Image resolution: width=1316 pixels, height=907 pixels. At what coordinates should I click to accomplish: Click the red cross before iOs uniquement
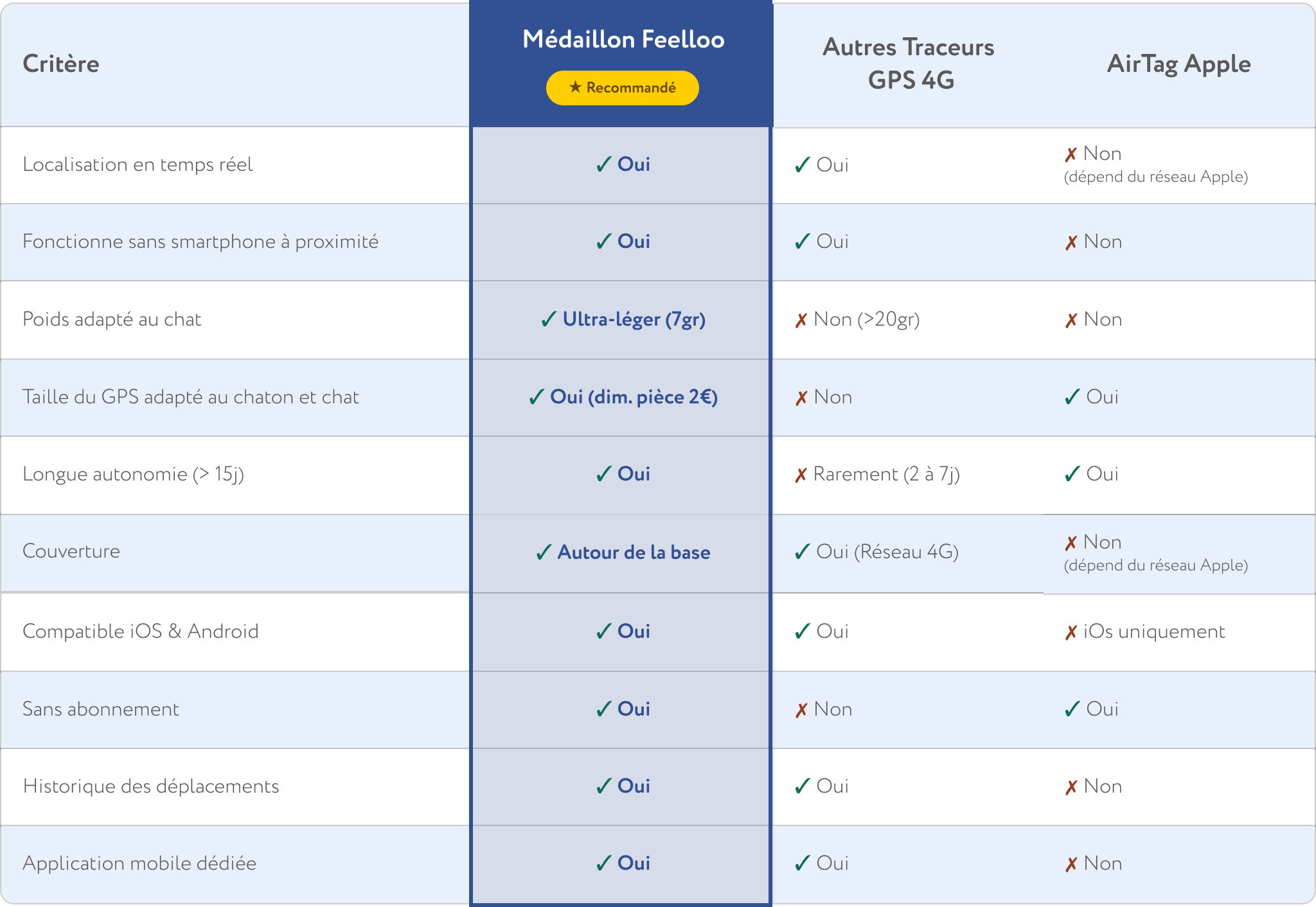pyautogui.click(x=1071, y=633)
